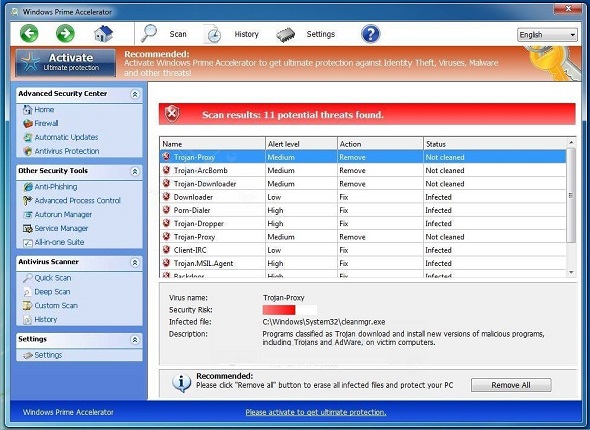Click the infected file path cleanmgr.exe
This screenshot has height=430, width=590.
pos(324,322)
